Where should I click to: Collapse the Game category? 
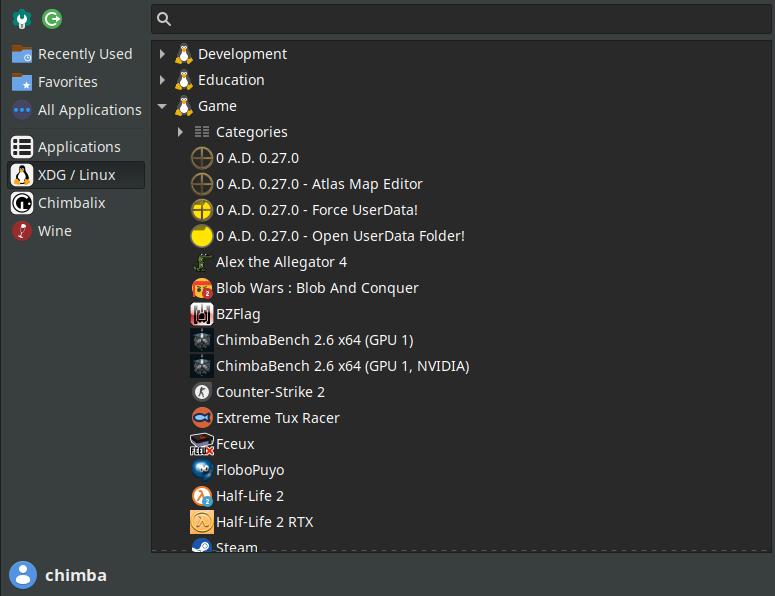click(163, 106)
